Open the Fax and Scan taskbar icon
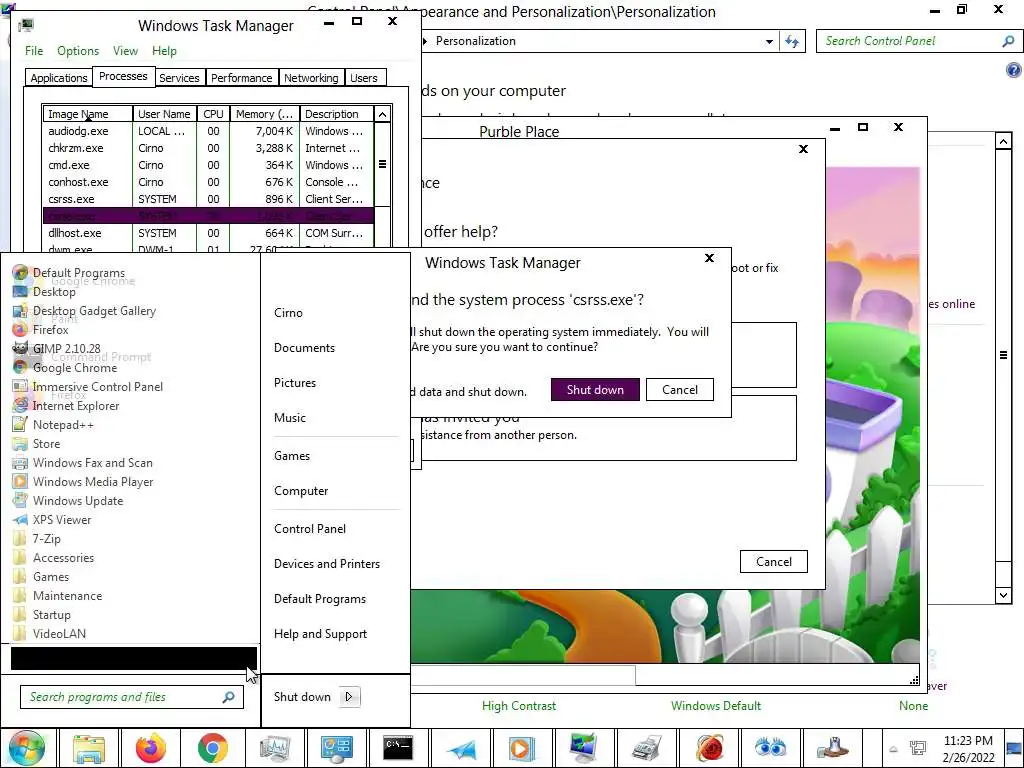1024x768 pixels. [x=645, y=748]
